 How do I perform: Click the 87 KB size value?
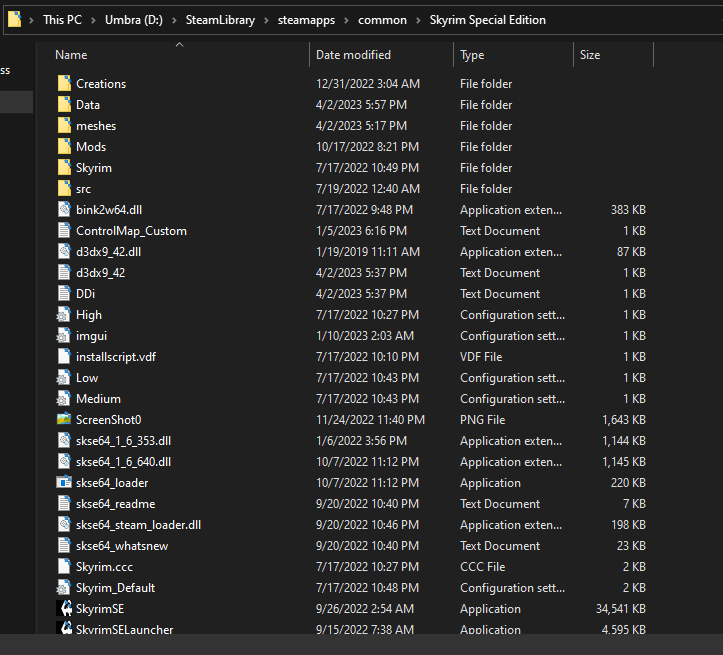(x=631, y=251)
